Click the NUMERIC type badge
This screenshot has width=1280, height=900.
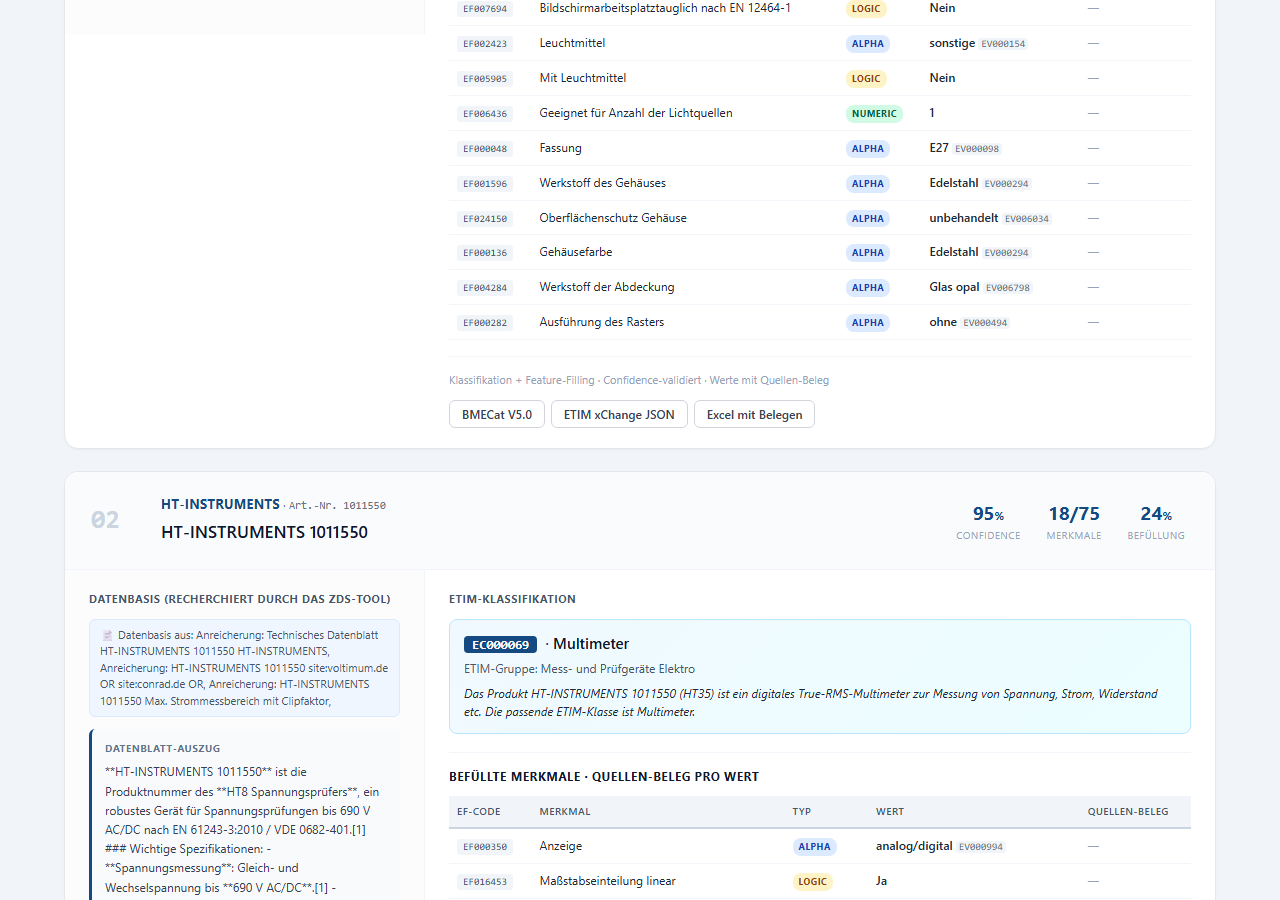(x=874, y=114)
